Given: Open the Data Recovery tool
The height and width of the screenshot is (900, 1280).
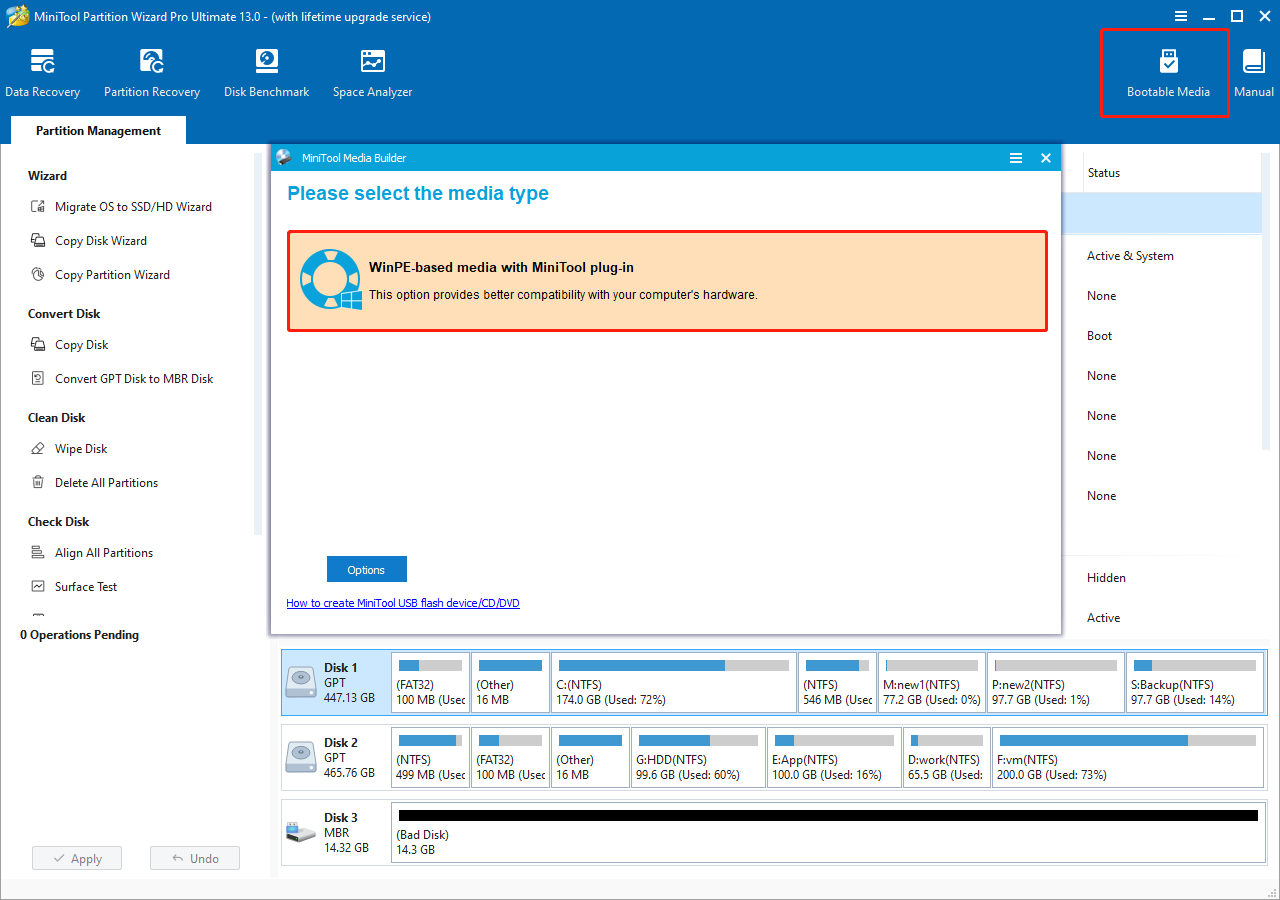Looking at the screenshot, I should 43,70.
